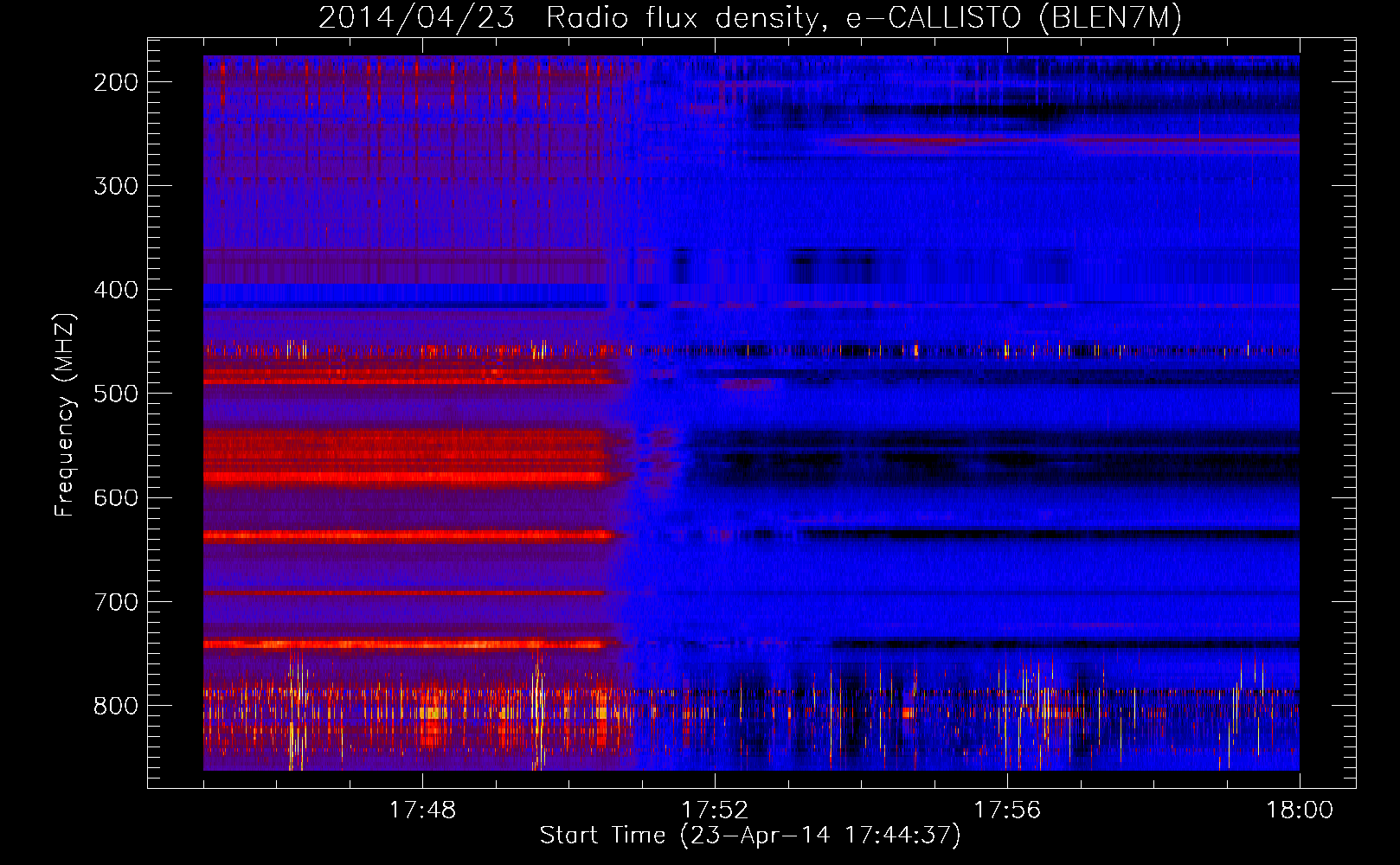Click the 800 frequency tick label
The width and height of the screenshot is (1400, 865).
tap(116, 706)
